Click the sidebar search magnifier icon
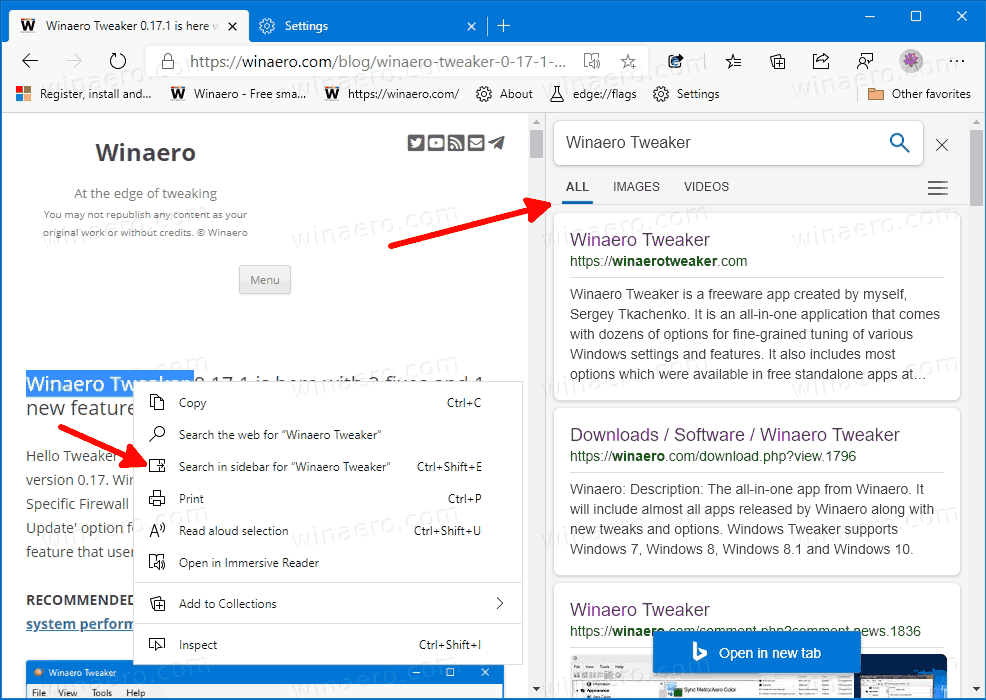Viewport: 986px width, 700px height. point(899,143)
